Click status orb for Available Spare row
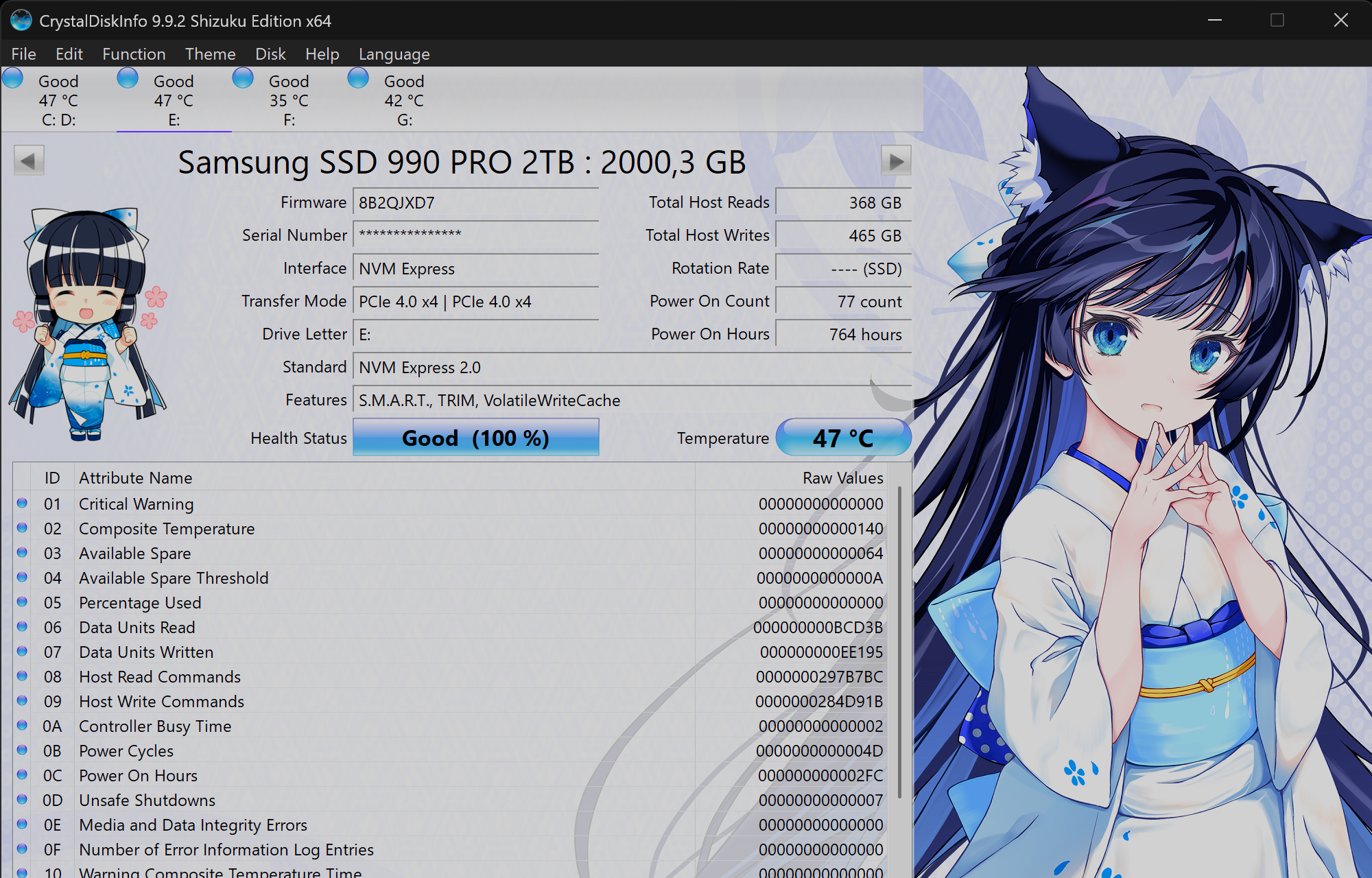The height and width of the screenshot is (878, 1372). click(x=22, y=553)
